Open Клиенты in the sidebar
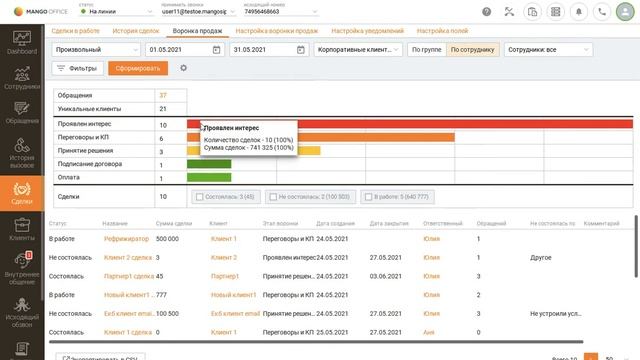Image resolution: width=640 pixels, height=360 pixels. [22, 229]
